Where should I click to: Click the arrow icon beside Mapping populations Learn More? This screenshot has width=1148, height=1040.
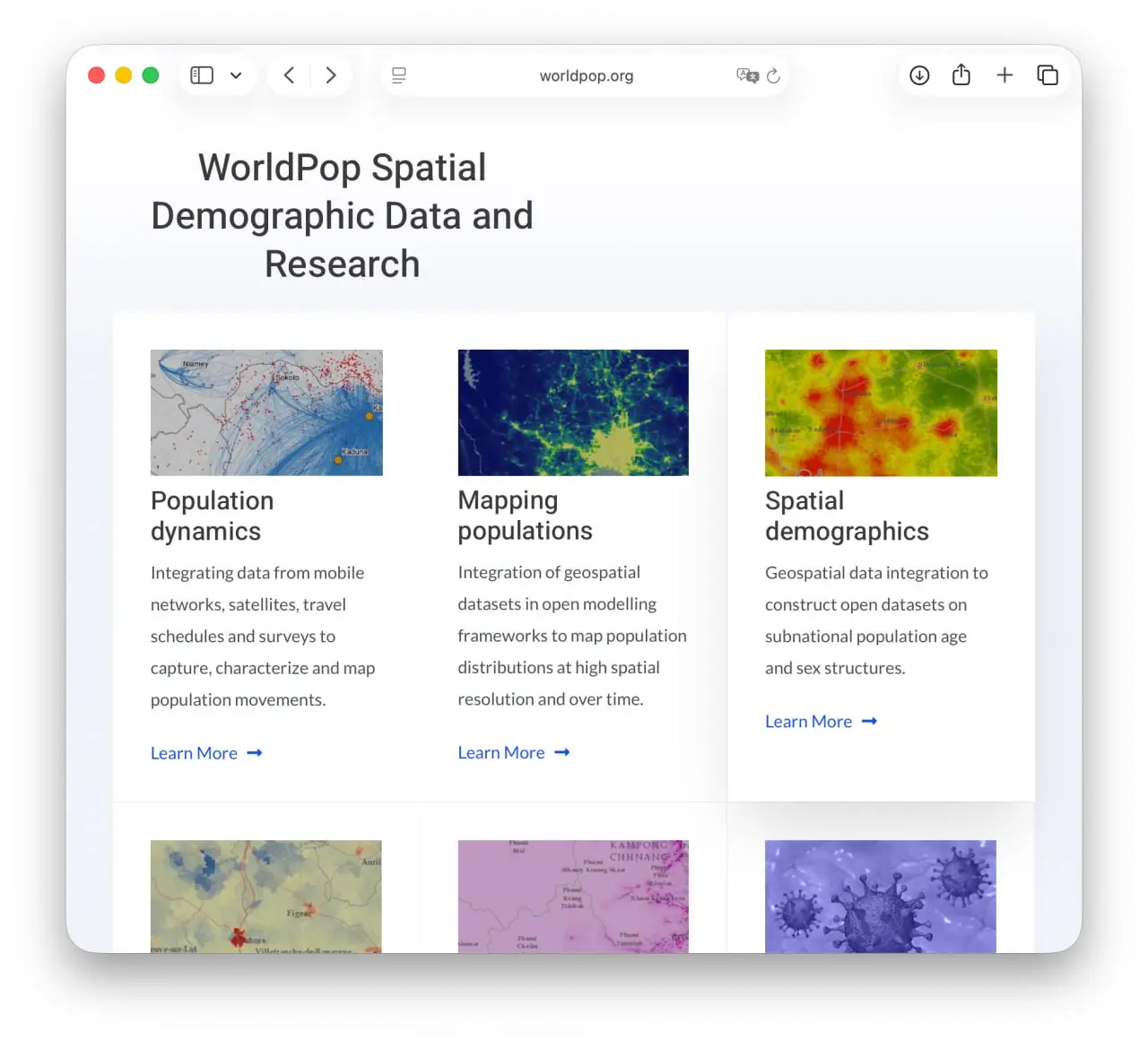562,752
